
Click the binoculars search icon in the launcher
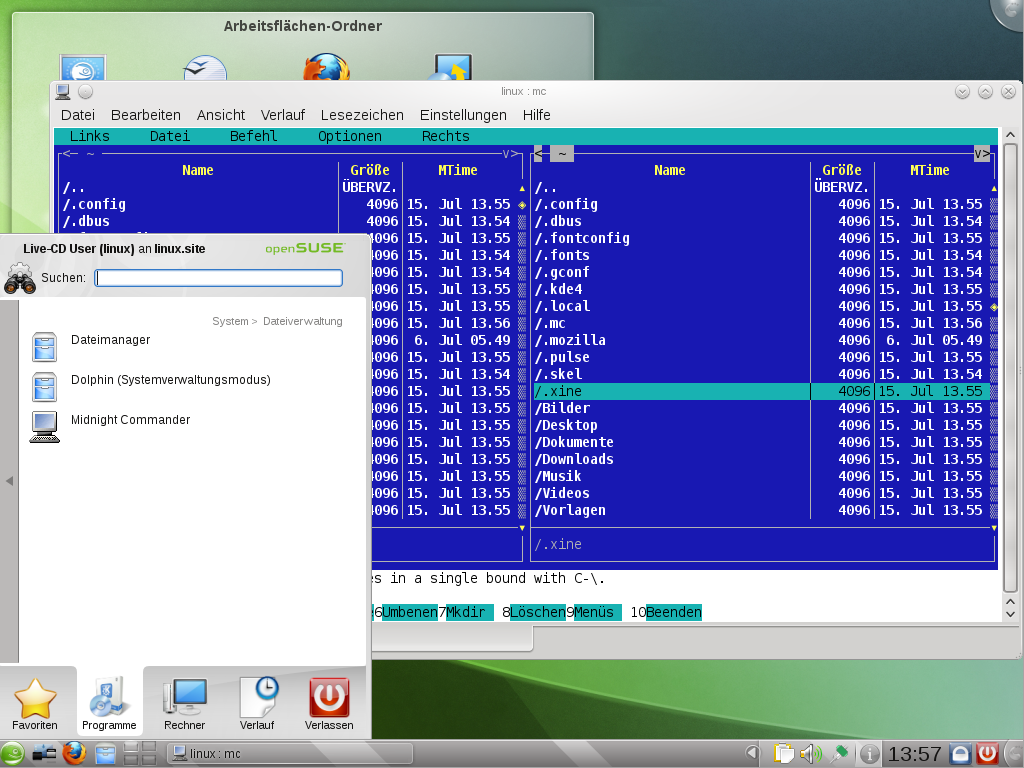[x=19, y=279]
